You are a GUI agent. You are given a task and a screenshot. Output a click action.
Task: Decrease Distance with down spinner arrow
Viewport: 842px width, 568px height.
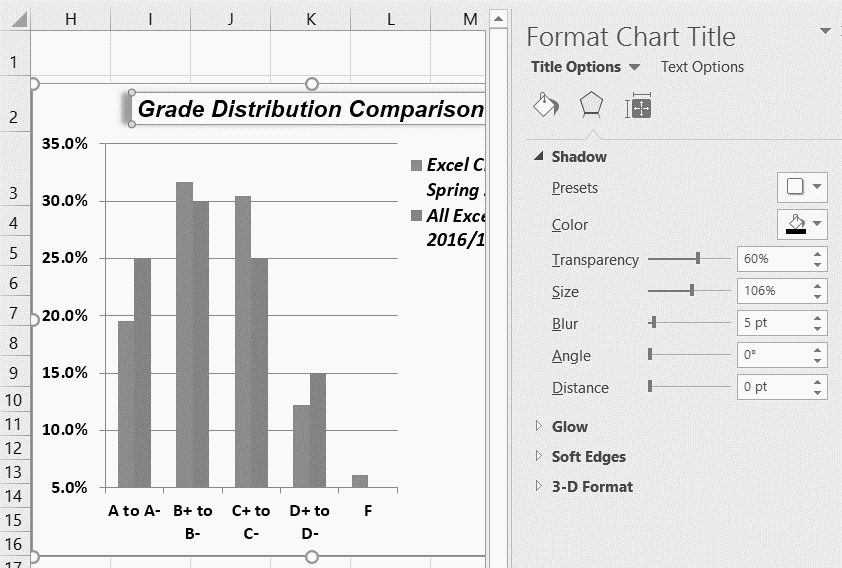point(817,392)
